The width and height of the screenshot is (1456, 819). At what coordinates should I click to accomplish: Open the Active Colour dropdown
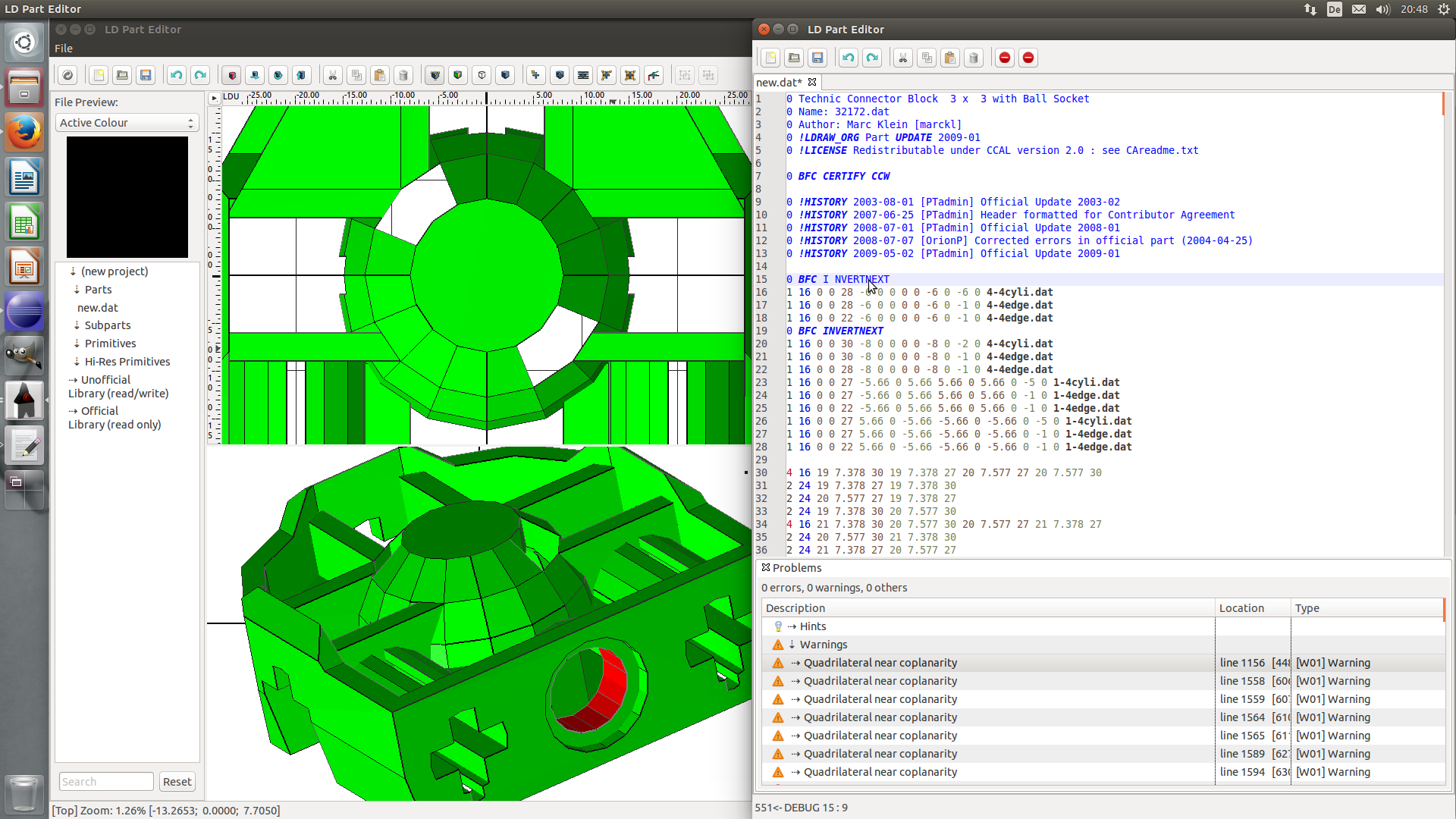tap(127, 123)
